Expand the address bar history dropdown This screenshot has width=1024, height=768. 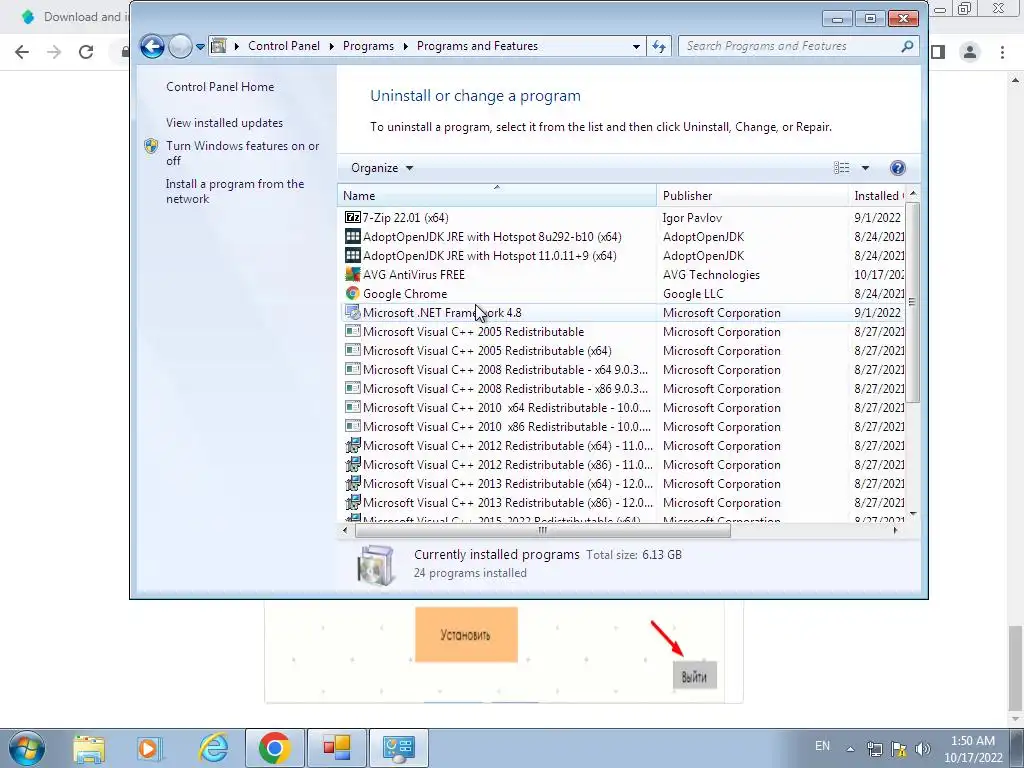point(636,46)
